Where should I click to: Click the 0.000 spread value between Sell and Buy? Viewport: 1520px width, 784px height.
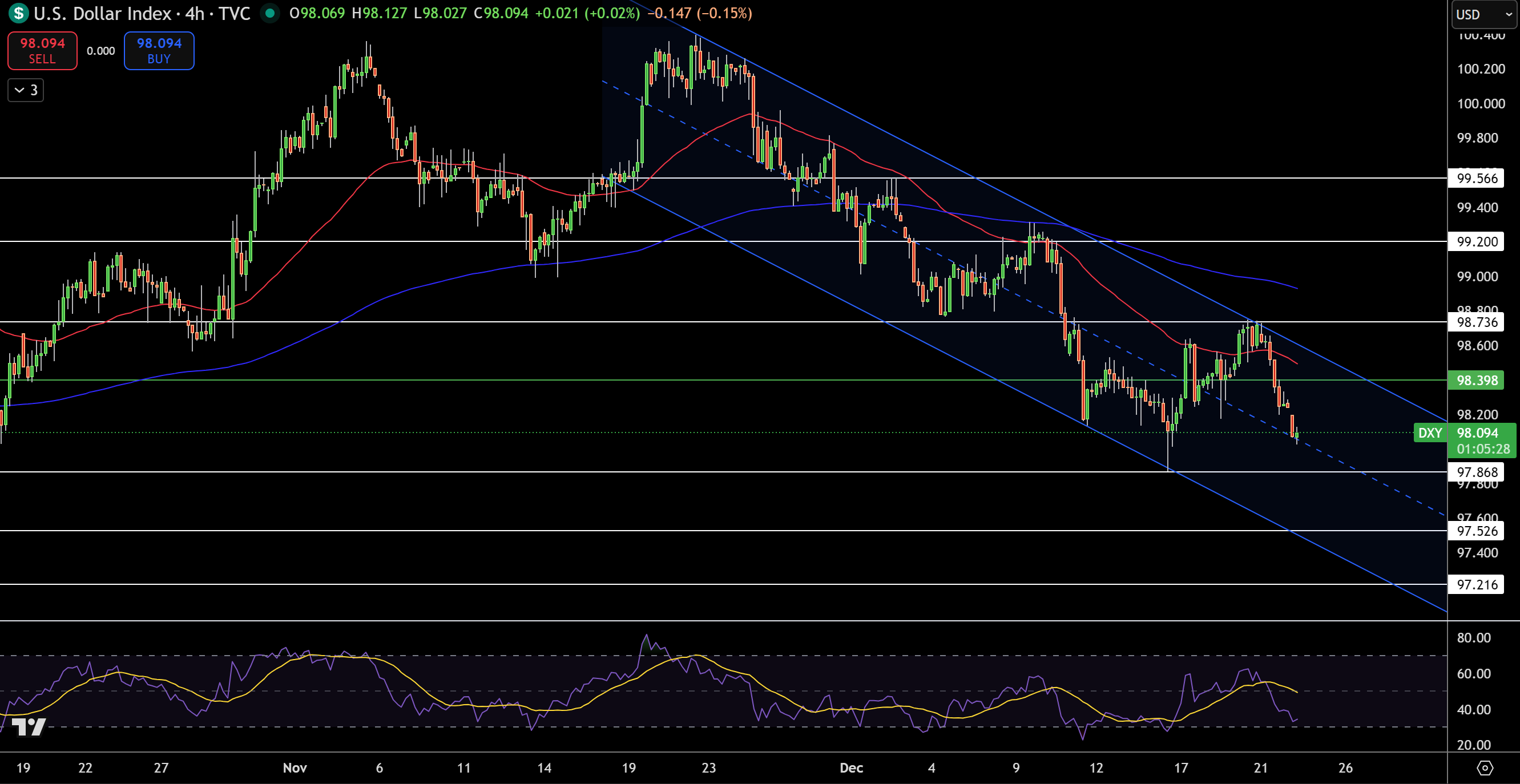100,51
